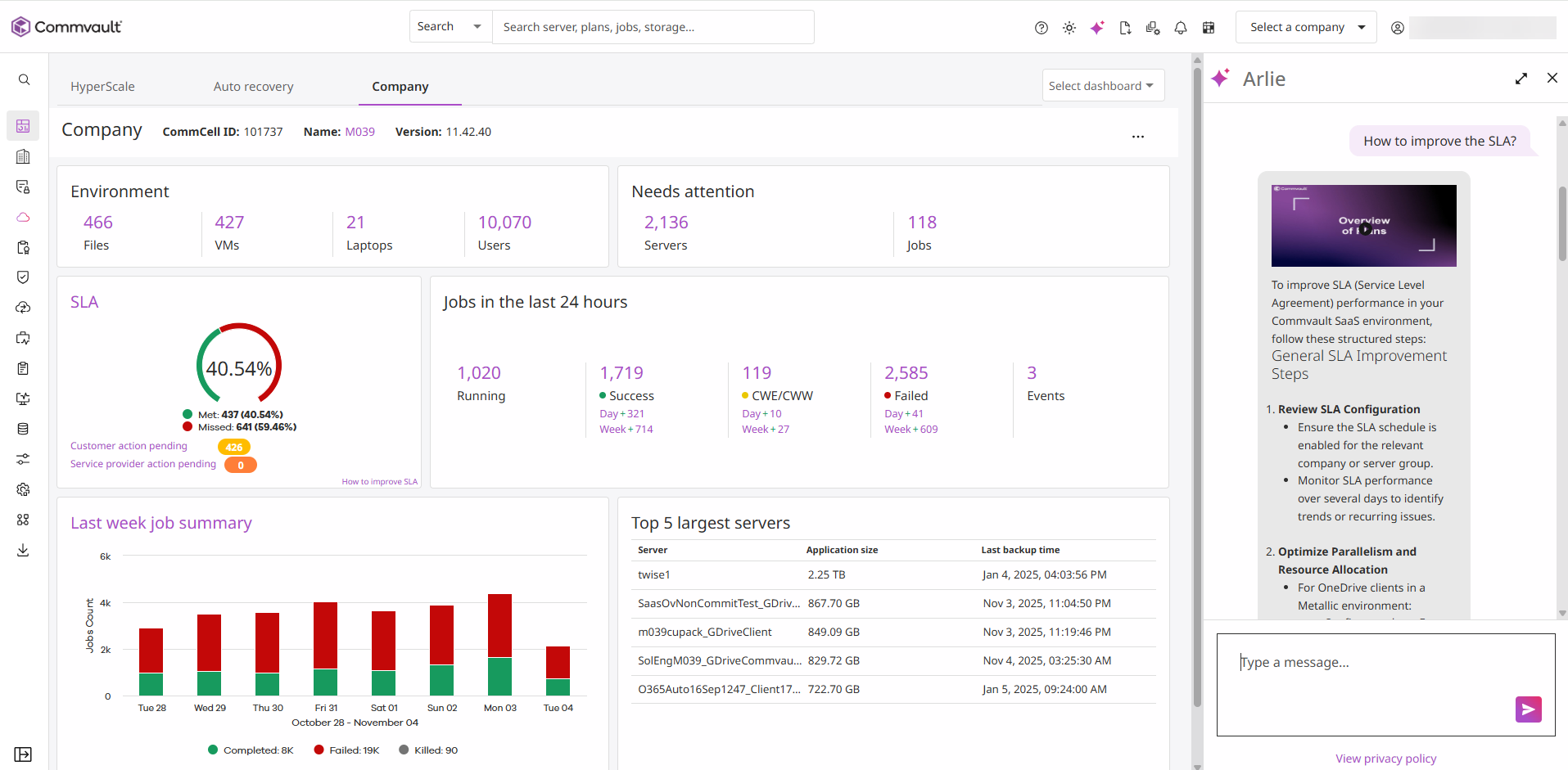Click the 1,719 Success jobs count

coord(621,373)
